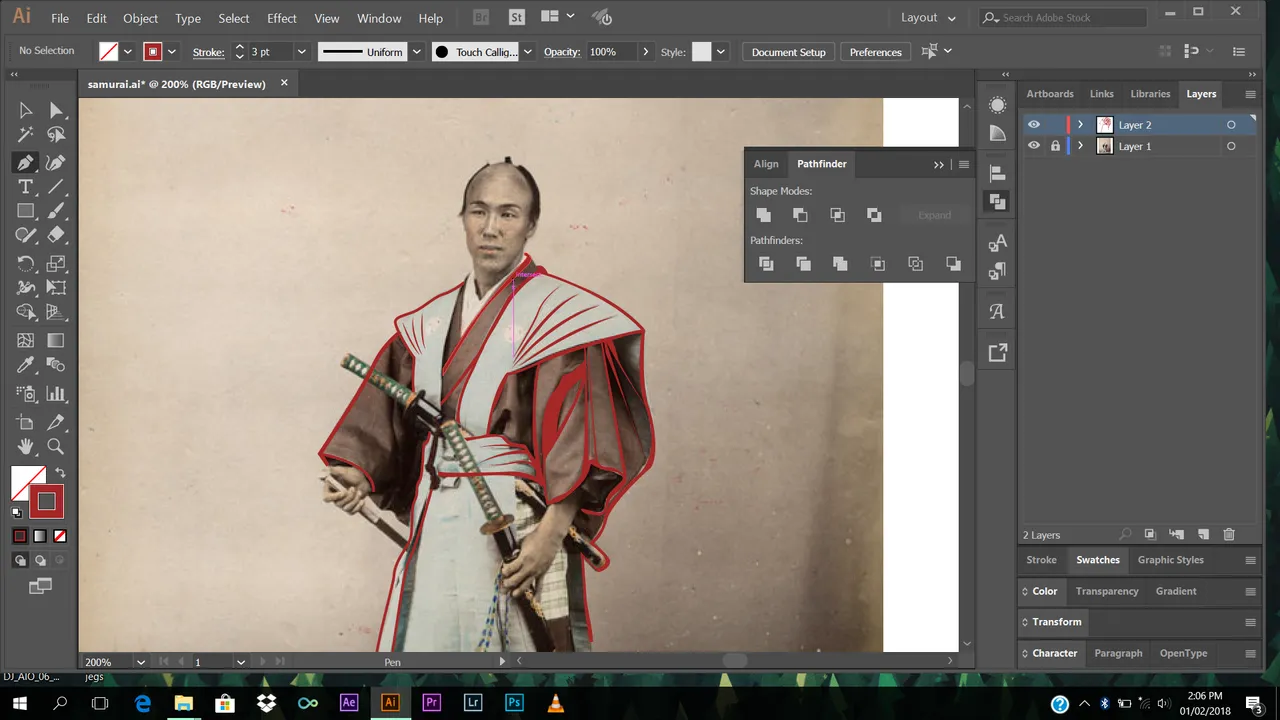
Task: Switch to the Swatches tab
Action: click(x=1098, y=560)
